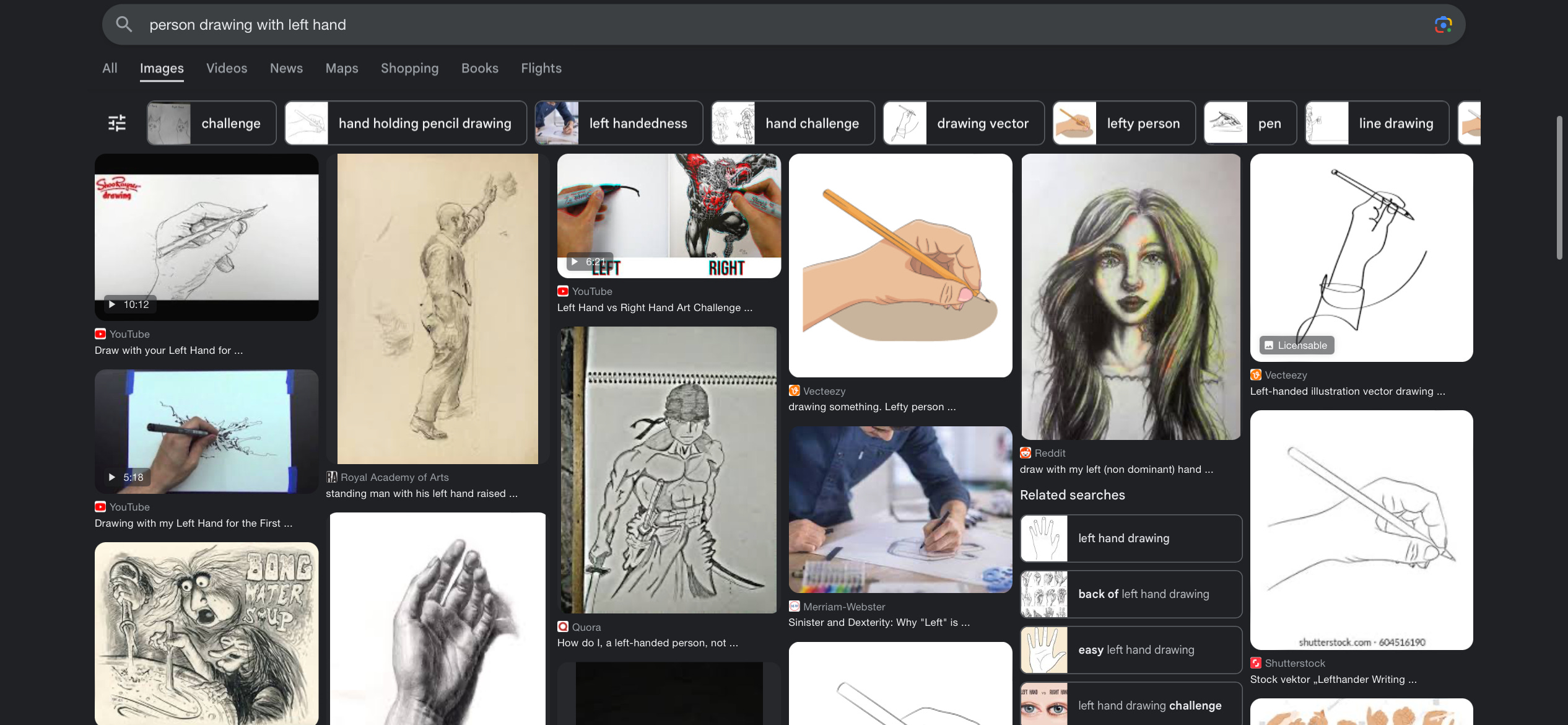1568x725 pixels.
Task: Switch to the Videos tab
Action: tap(227, 68)
